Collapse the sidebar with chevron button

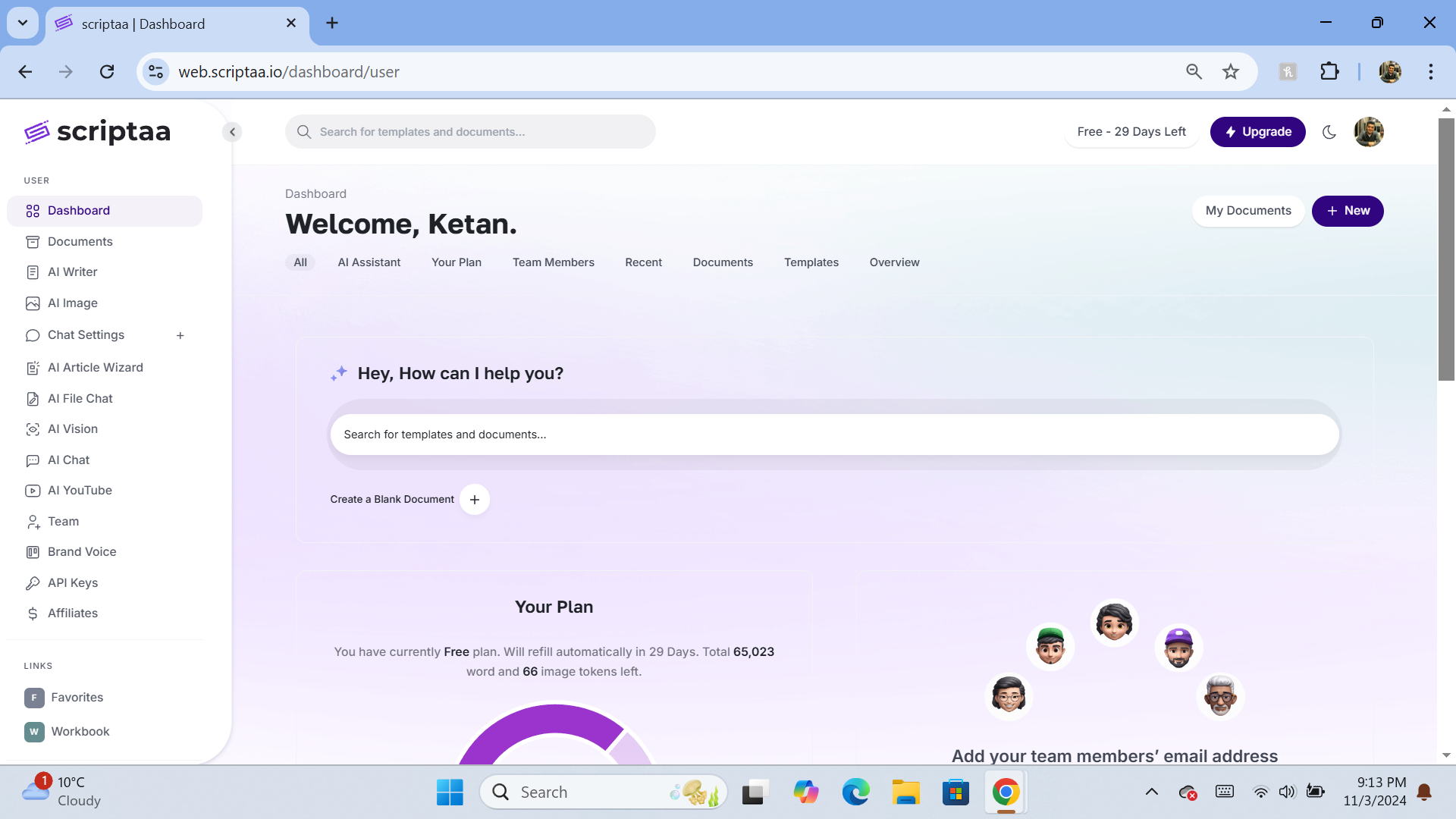click(233, 132)
